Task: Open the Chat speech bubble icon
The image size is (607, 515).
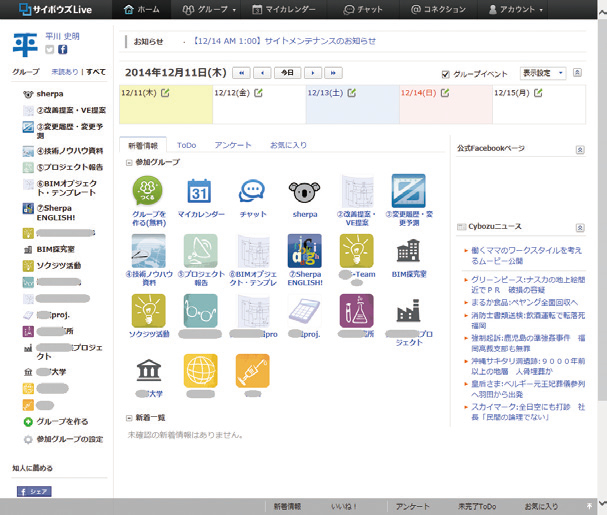Action: click(252, 191)
